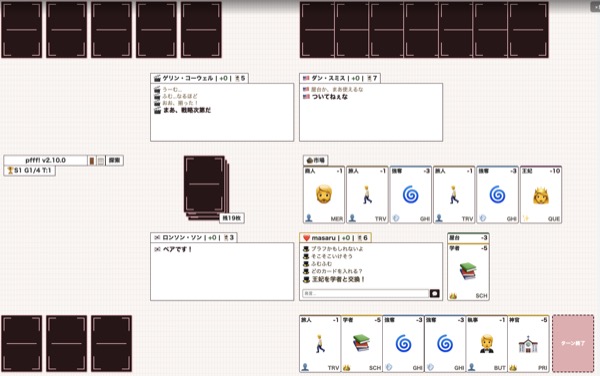Viewport: 600px width, 376px height.
Task: Click the scholar card placed in the stall
Action: point(468,272)
